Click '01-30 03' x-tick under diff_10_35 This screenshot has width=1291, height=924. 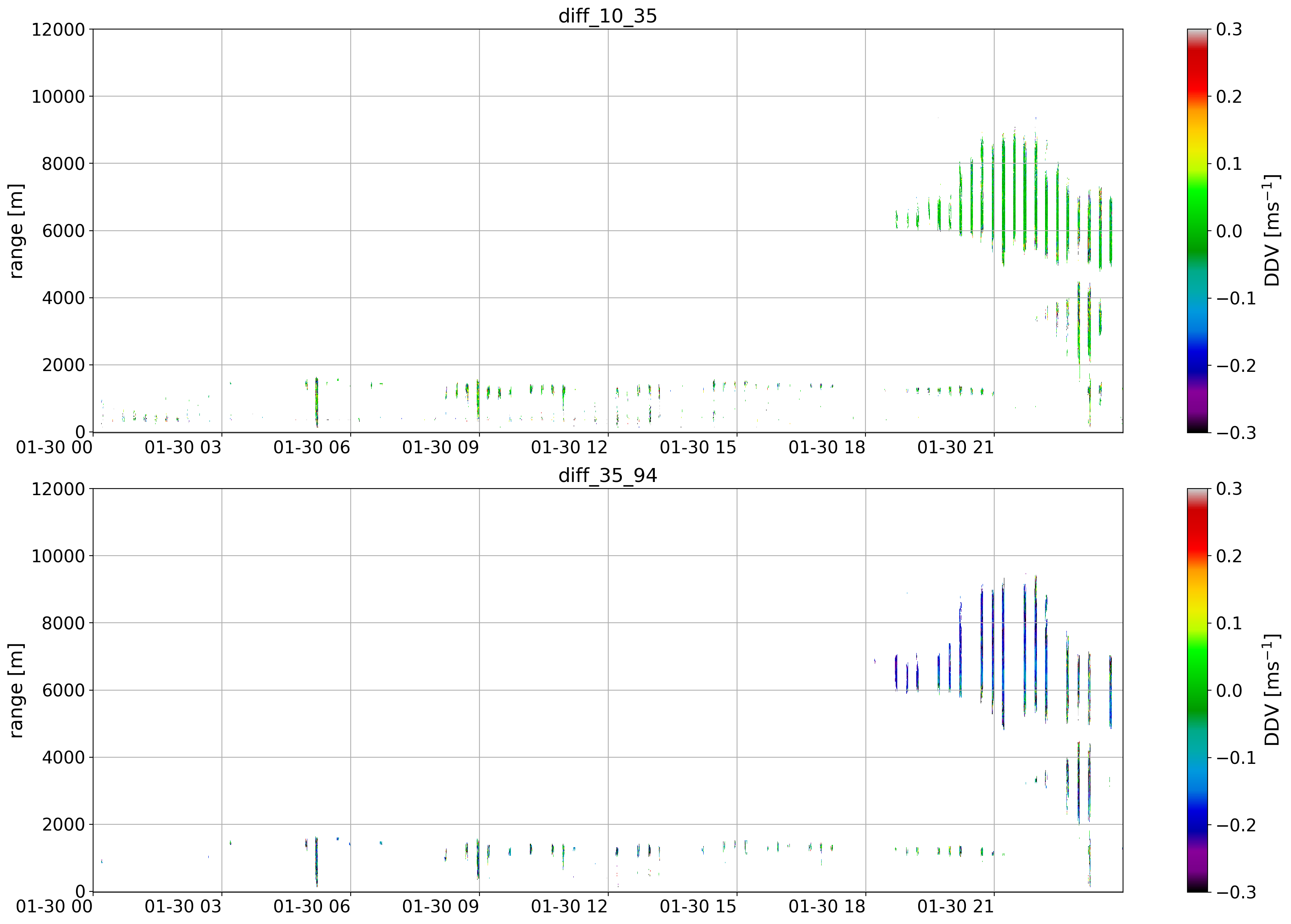[x=183, y=448]
